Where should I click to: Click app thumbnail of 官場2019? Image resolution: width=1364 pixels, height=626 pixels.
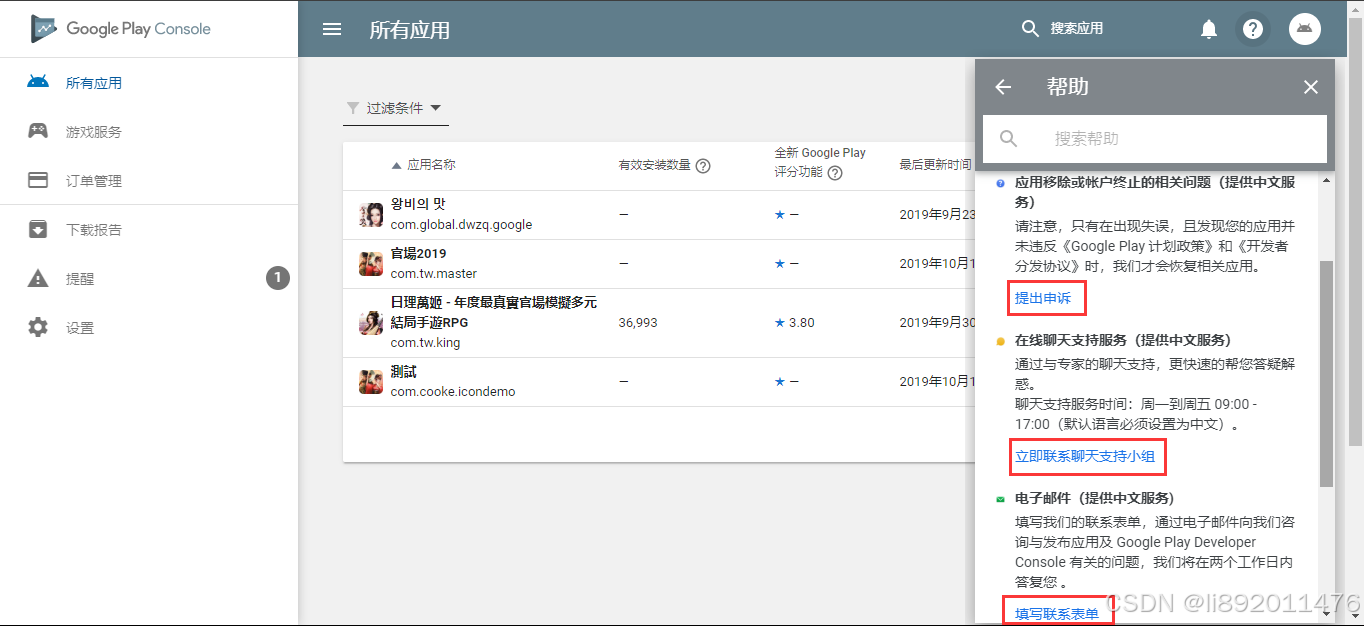tap(371, 263)
